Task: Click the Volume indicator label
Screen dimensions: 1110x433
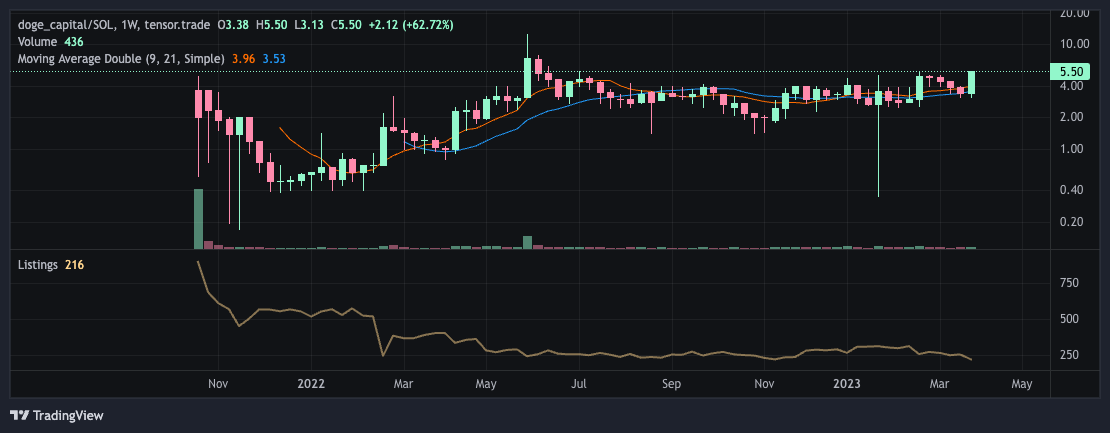Action: [36, 42]
